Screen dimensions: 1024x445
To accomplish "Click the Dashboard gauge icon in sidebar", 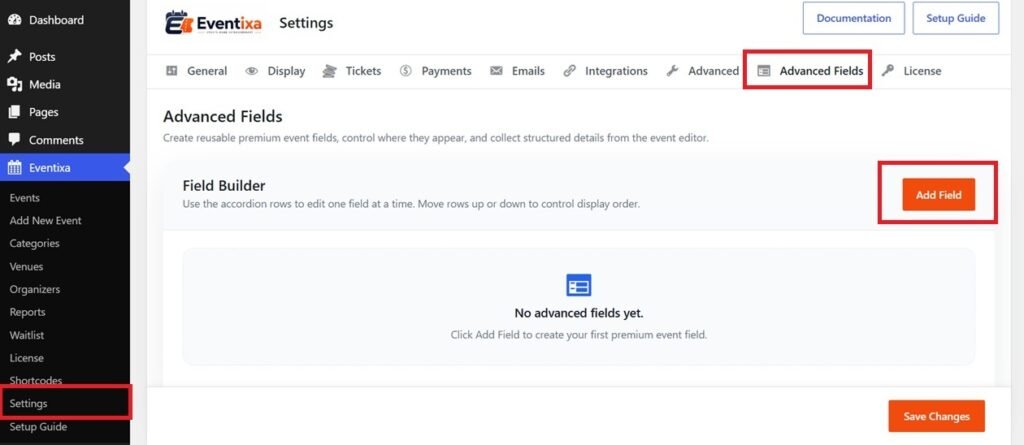I will [14, 20].
